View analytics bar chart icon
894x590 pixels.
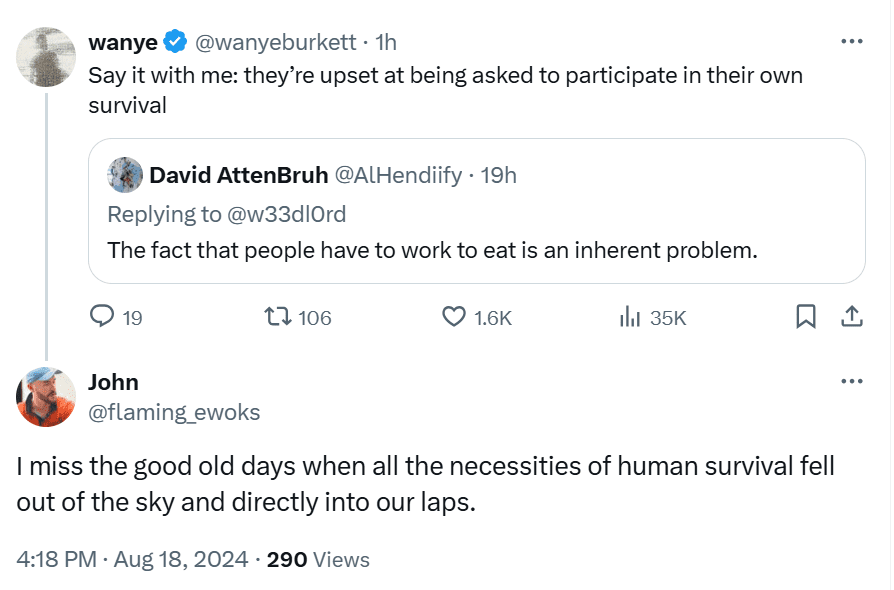click(630, 317)
